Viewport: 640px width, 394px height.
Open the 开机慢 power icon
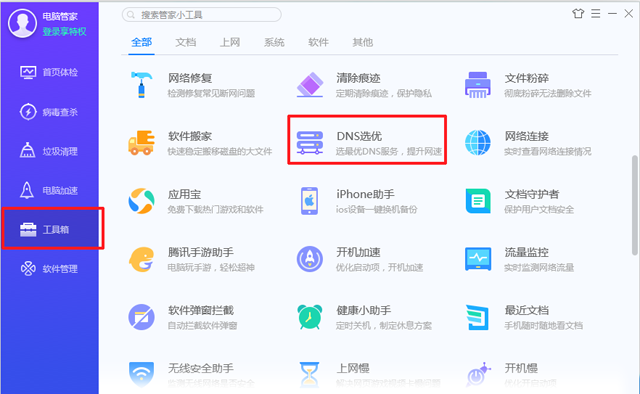click(x=478, y=374)
